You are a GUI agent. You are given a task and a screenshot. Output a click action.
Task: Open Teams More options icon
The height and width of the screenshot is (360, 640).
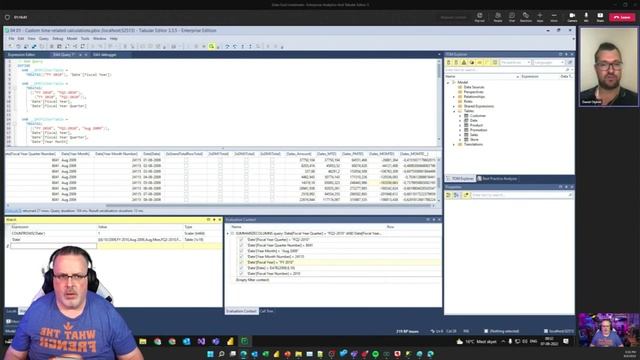click(x=554, y=17)
